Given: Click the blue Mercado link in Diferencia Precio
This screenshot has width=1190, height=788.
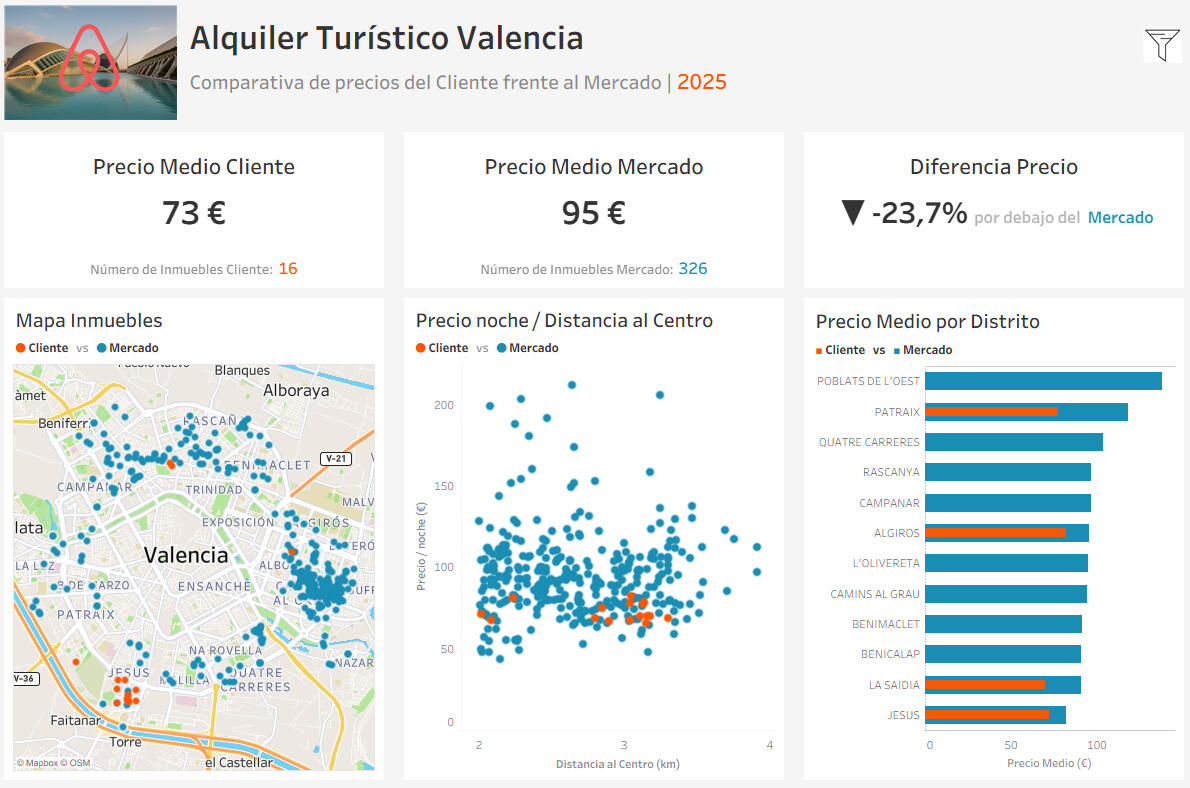Looking at the screenshot, I should 1120,217.
